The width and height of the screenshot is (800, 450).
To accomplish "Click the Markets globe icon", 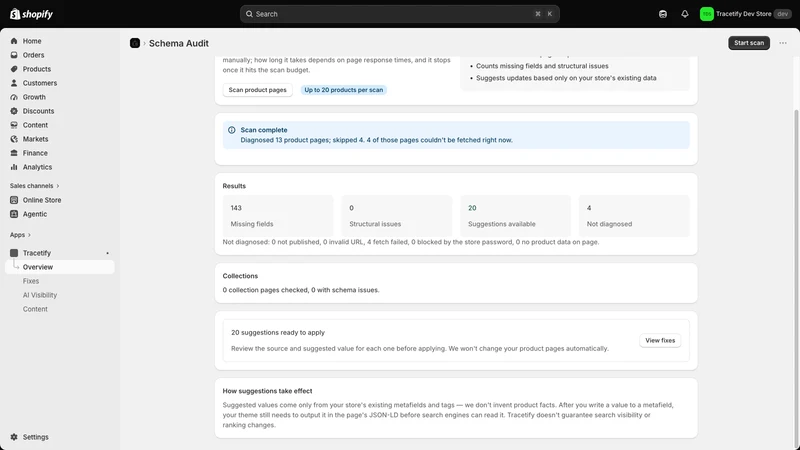I will click(14, 139).
